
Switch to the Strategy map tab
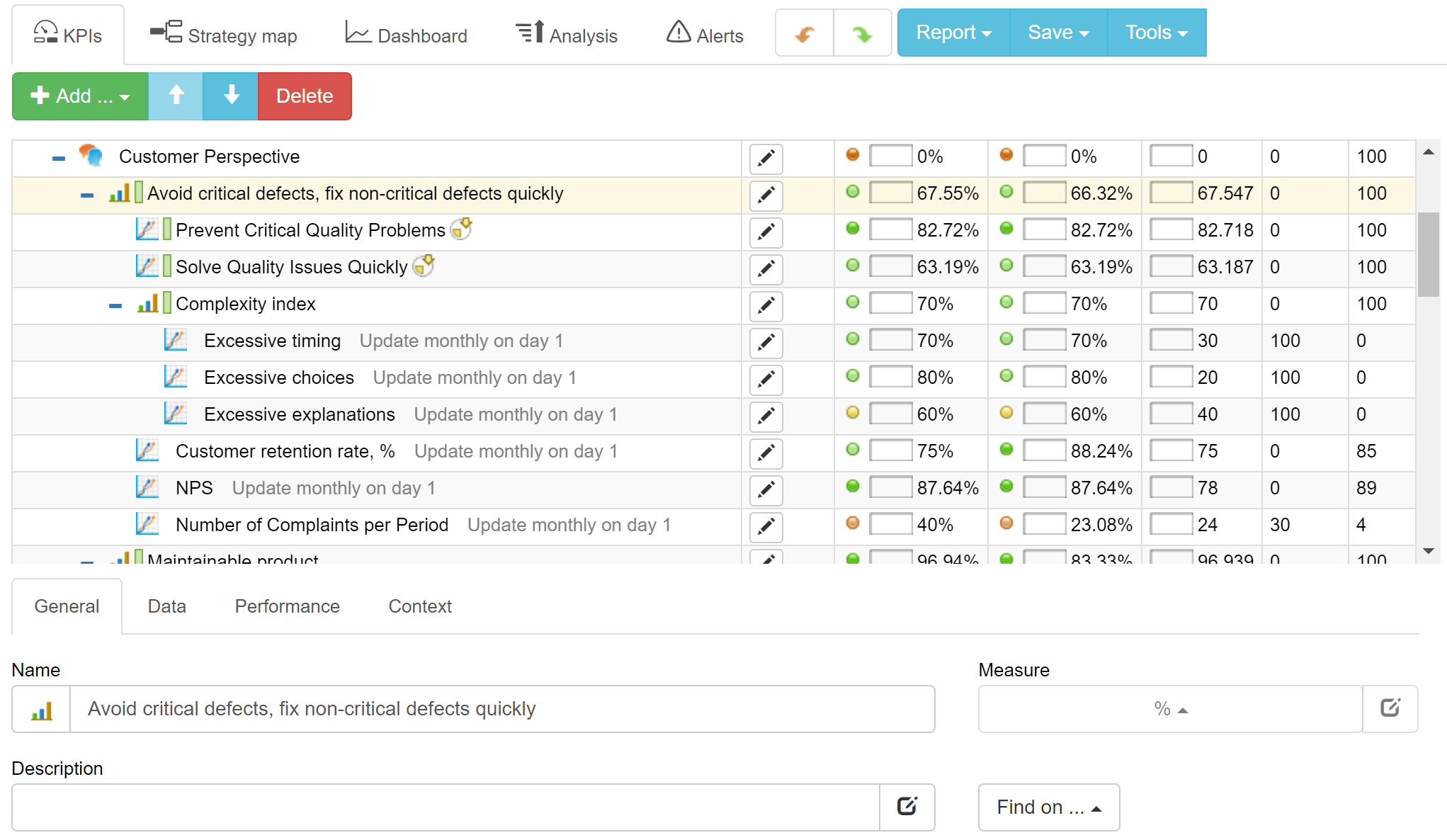224,35
